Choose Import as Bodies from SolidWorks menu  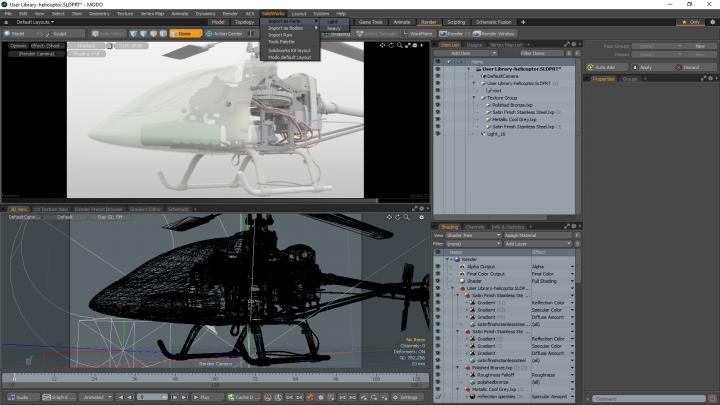[x=289, y=28]
